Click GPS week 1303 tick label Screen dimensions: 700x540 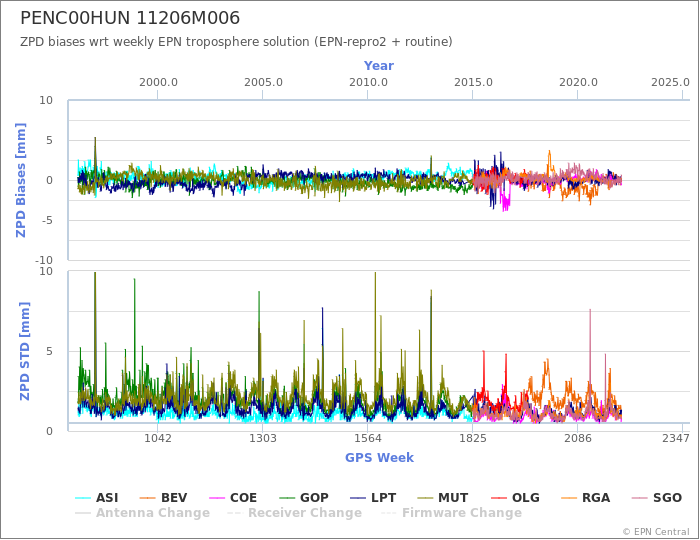[x=262, y=438]
